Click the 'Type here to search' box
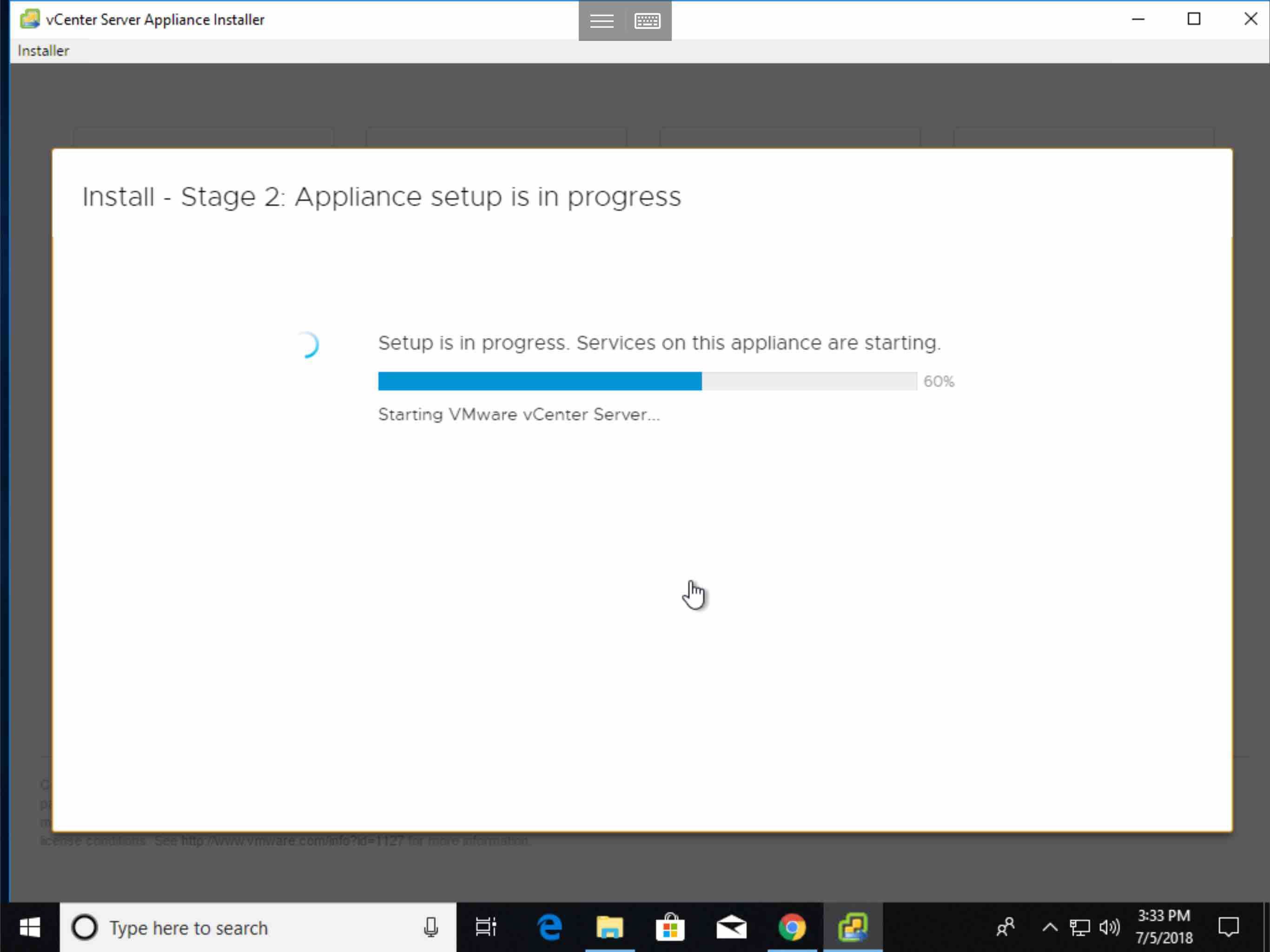Viewport: 1270px width, 952px height. [x=258, y=927]
